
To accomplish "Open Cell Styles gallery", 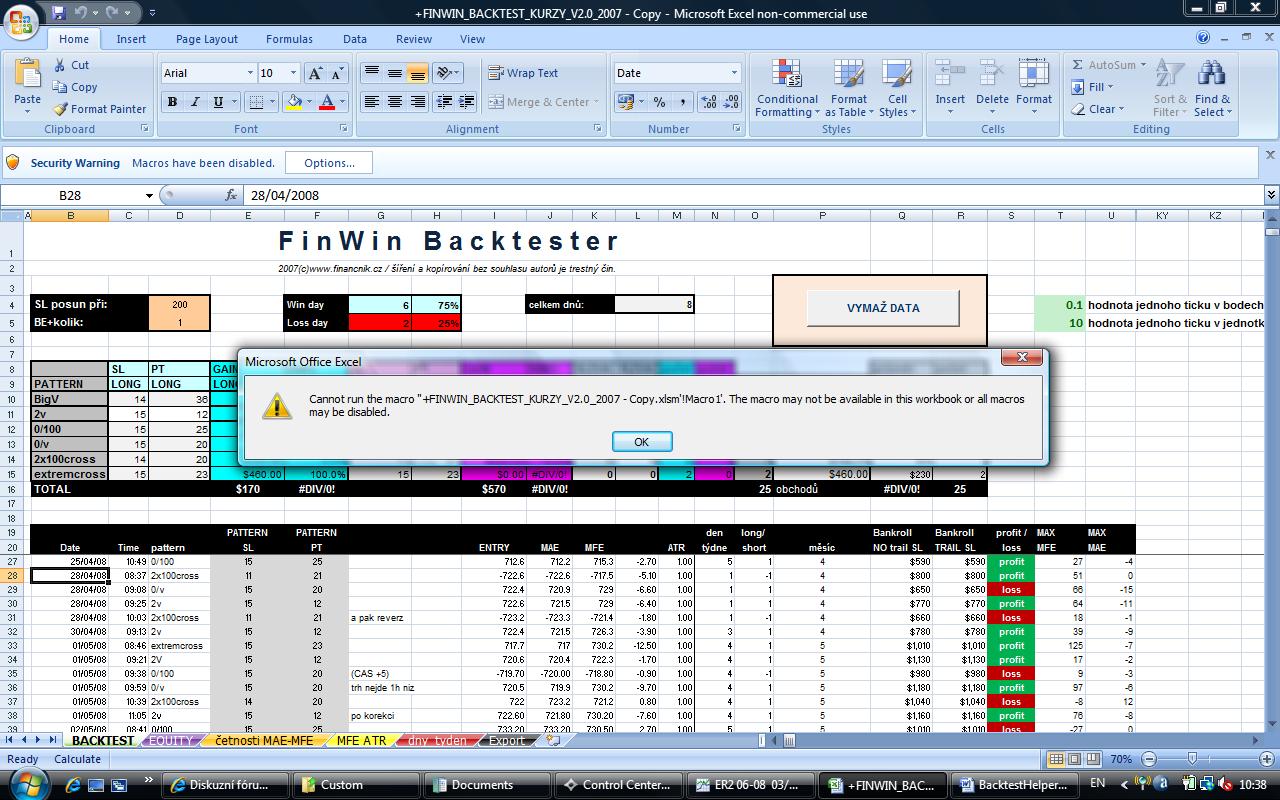I will point(897,88).
